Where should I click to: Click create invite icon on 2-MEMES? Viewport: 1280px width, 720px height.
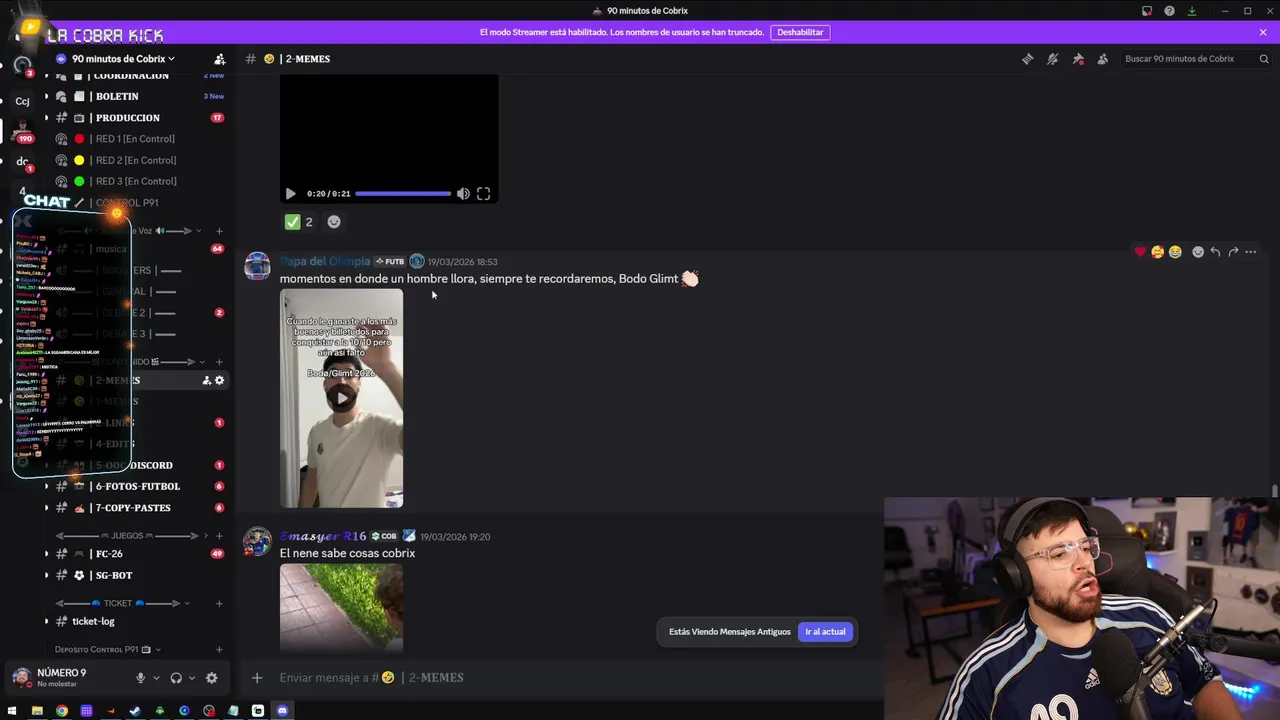tap(207, 380)
